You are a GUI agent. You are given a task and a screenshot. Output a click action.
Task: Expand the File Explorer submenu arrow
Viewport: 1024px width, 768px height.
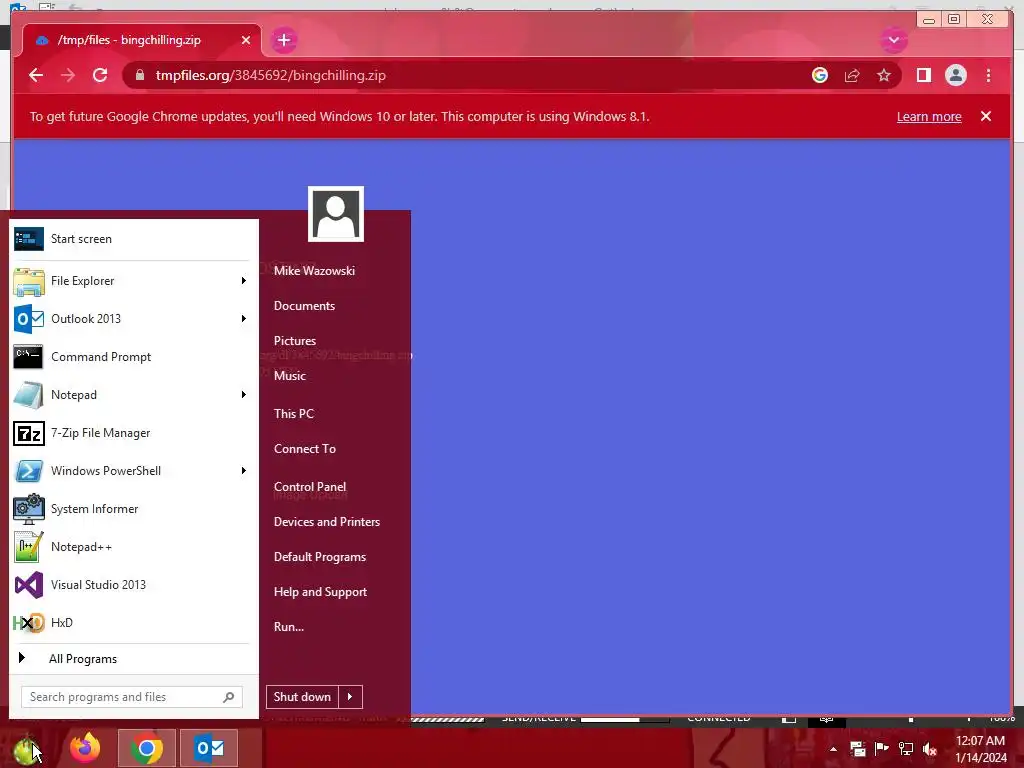click(x=244, y=281)
